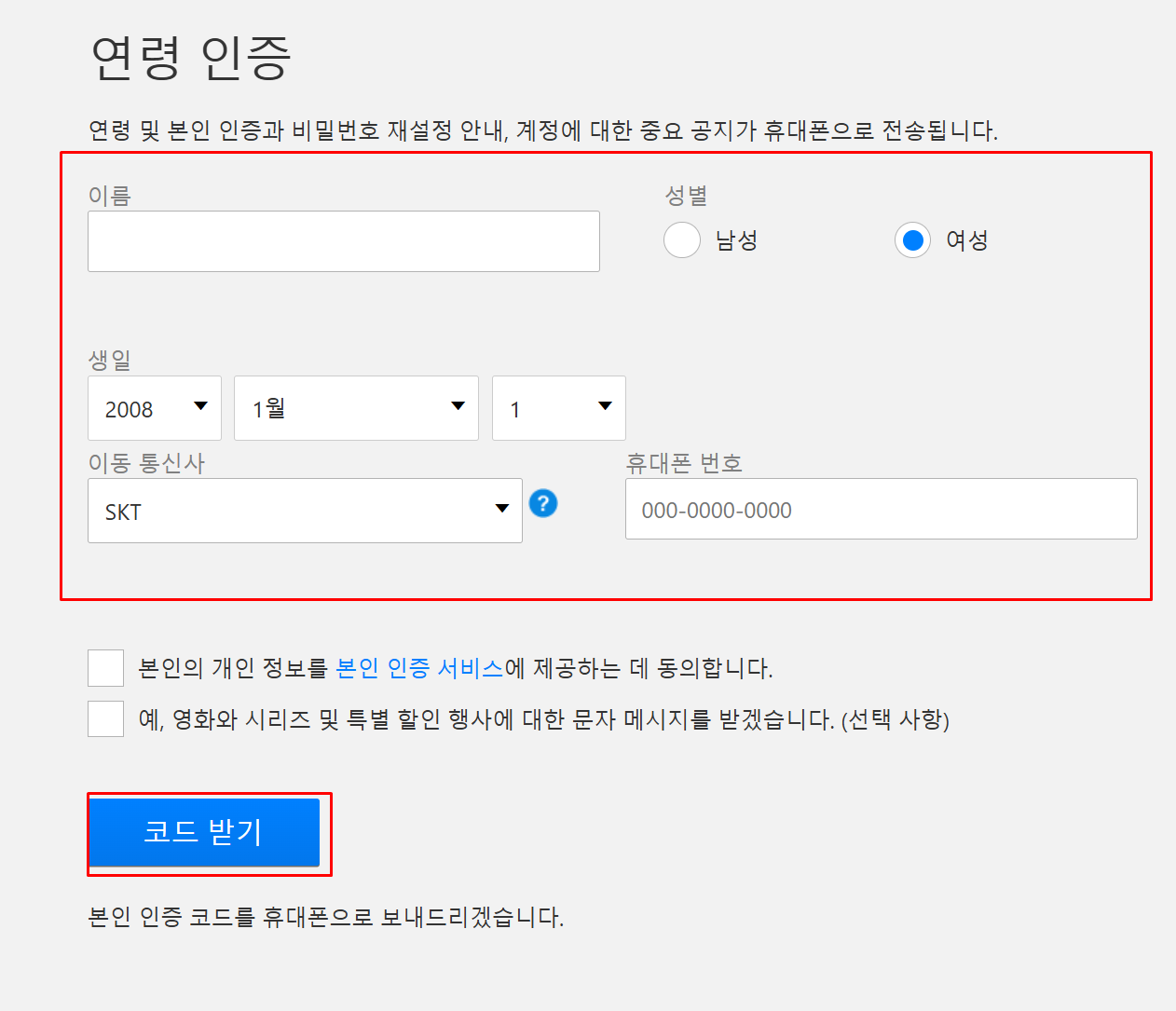Click the 코드 받기 button
The height and width of the screenshot is (1011, 1176).
[204, 832]
